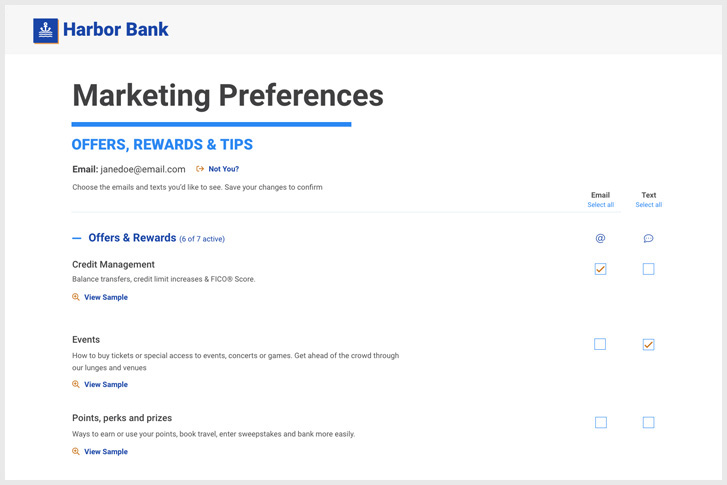Enable the Credit Management text checkbox

click(x=648, y=269)
